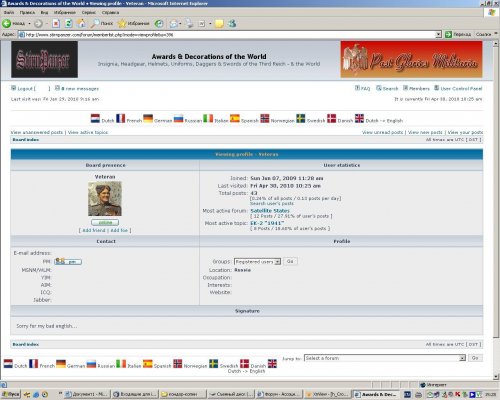500x400 pixels.
Task: Click the green Go arrow beside address bar
Action: [448, 34]
